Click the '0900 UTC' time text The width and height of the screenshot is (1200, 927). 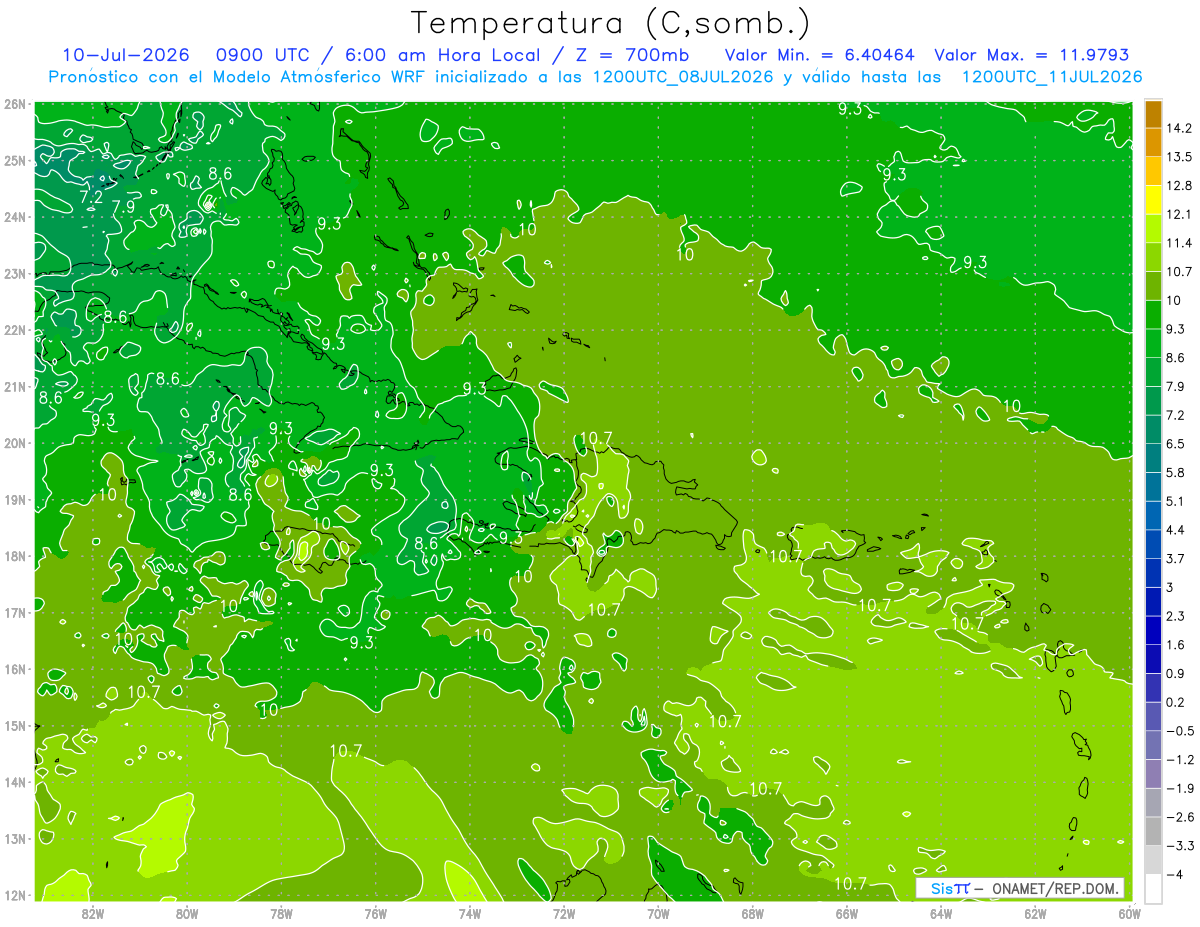coord(266,55)
